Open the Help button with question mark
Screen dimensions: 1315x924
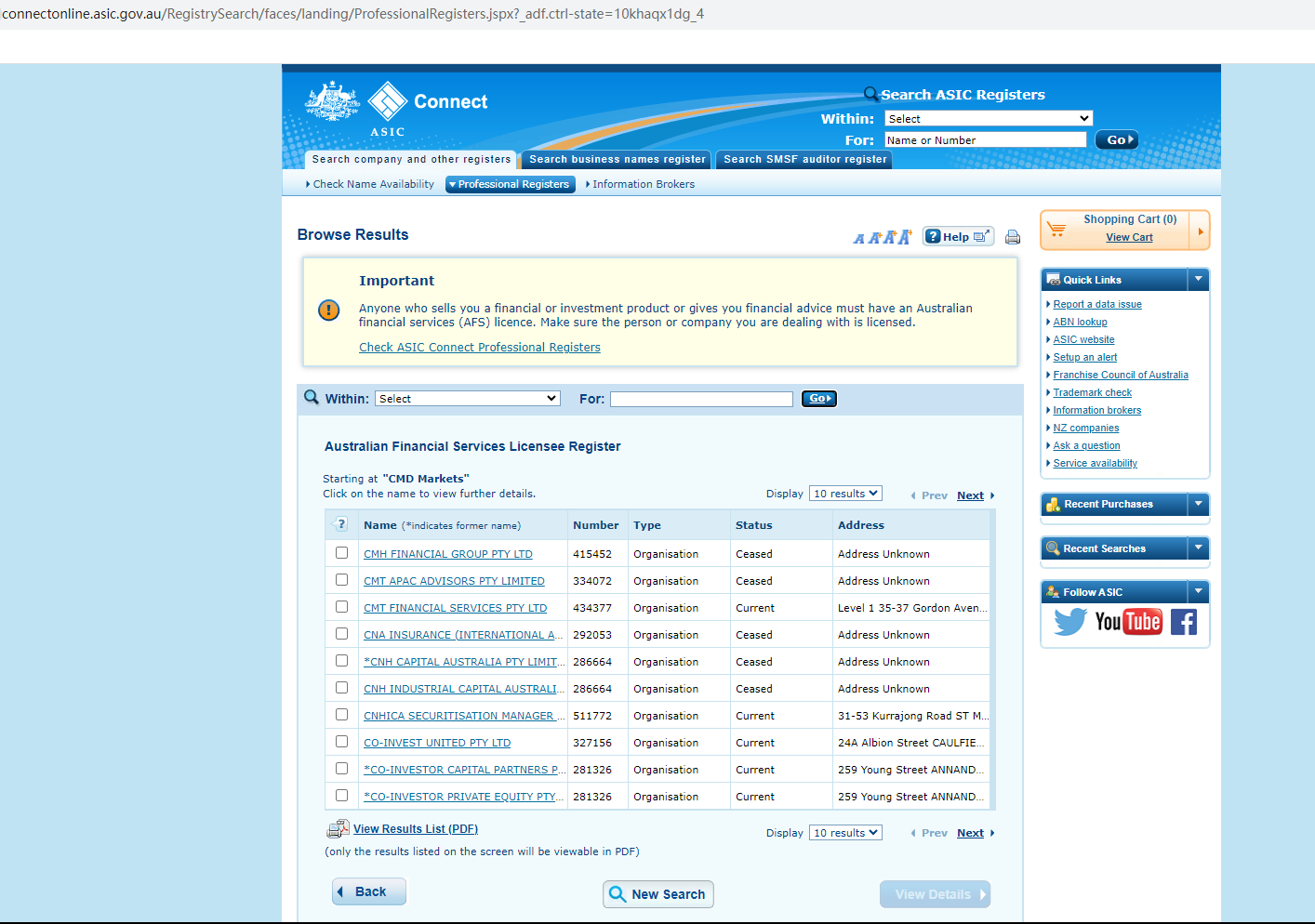pyautogui.click(x=958, y=237)
